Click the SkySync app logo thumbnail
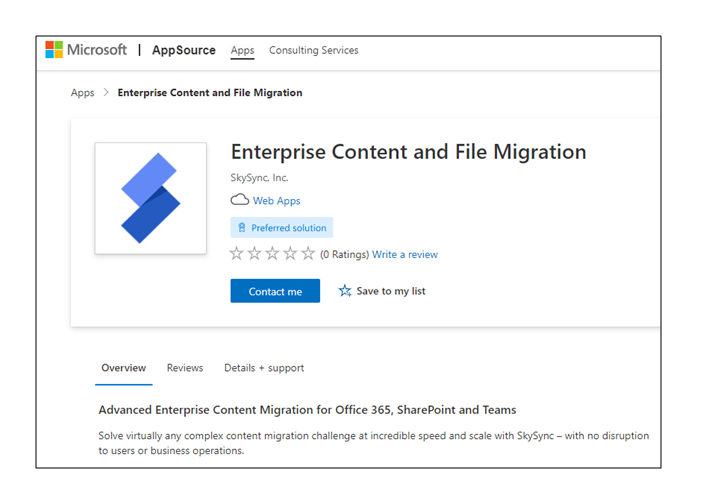The width and height of the screenshot is (701, 485). [151, 198]
